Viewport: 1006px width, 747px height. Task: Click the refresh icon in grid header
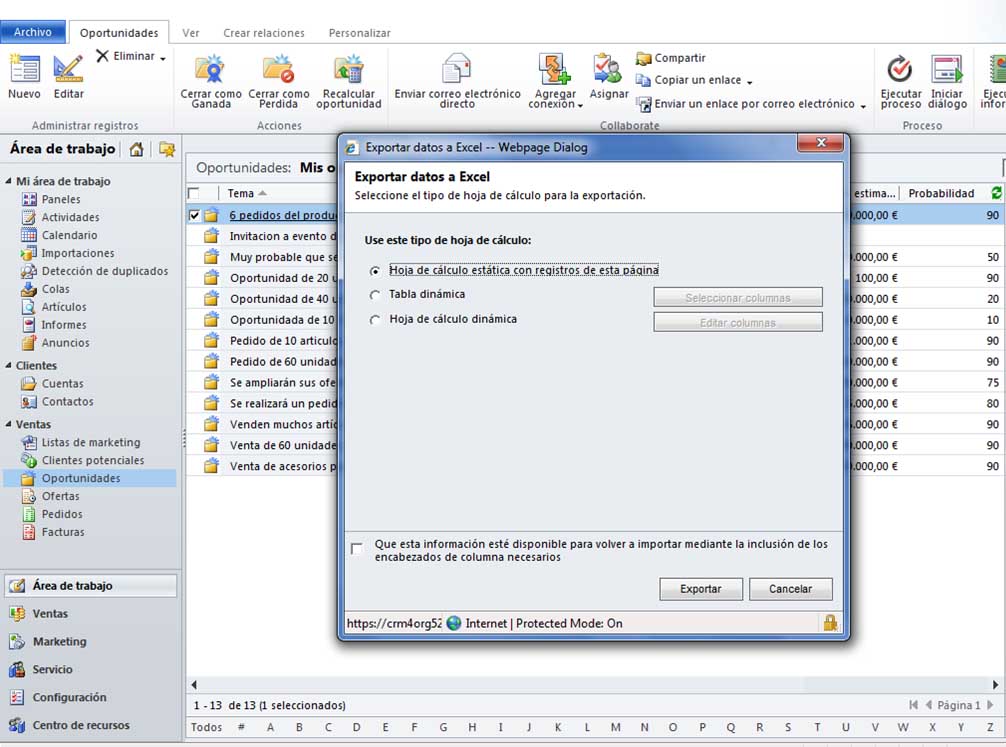[x=996, y=193]
